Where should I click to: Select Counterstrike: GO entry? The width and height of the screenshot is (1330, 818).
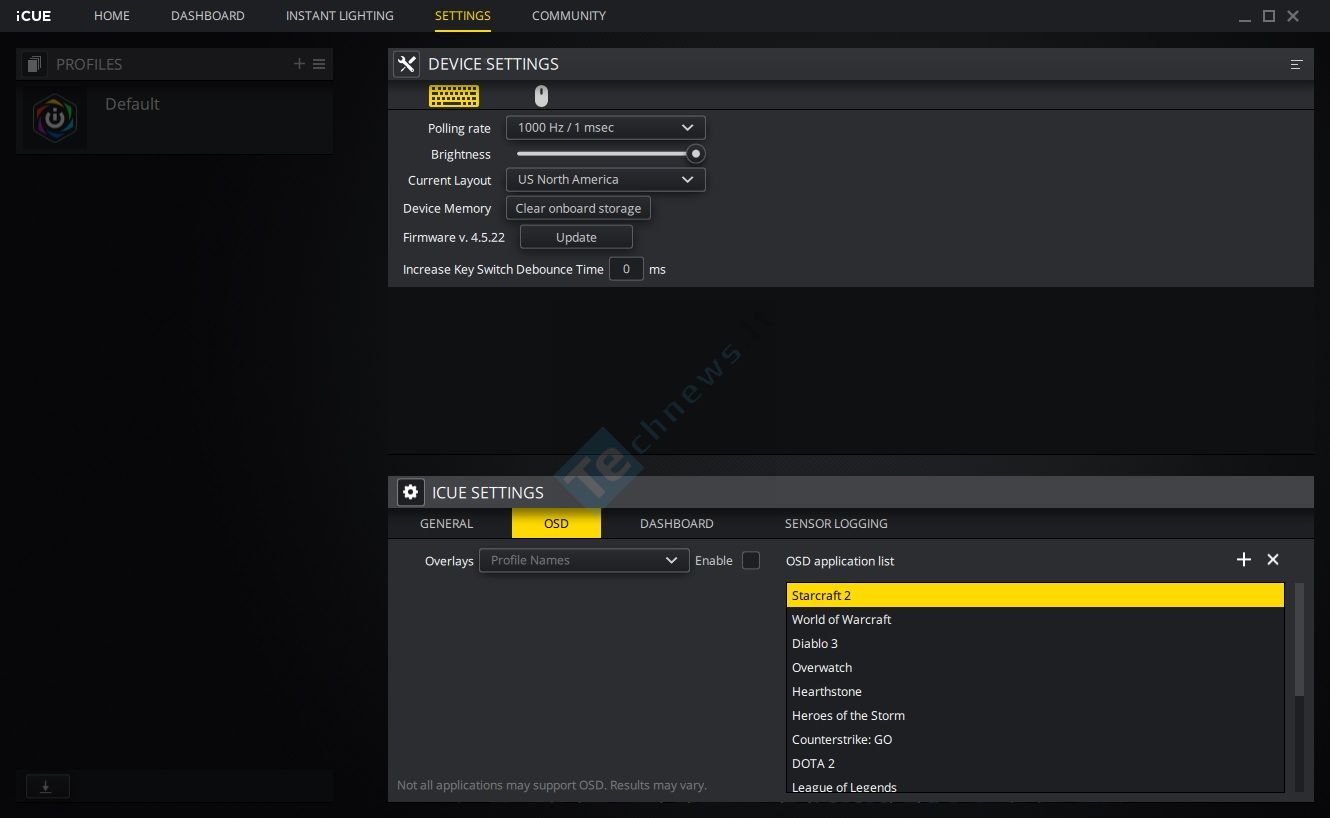tap(1035, 739)
